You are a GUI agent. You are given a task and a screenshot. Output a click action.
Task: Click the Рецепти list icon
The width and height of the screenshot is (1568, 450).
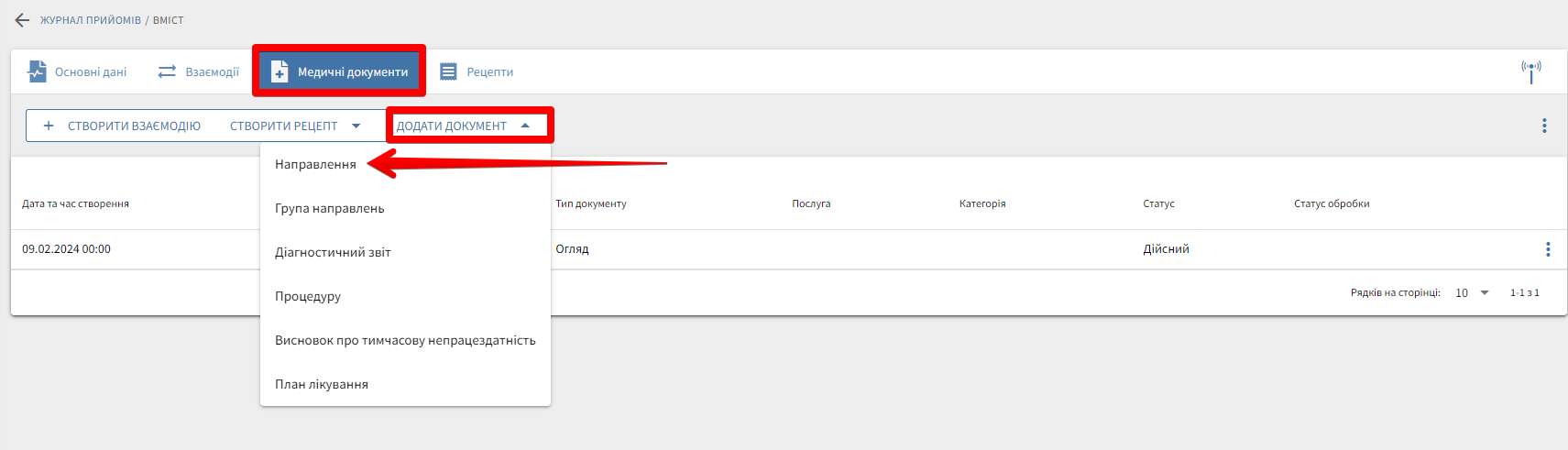tap(448, 71)
